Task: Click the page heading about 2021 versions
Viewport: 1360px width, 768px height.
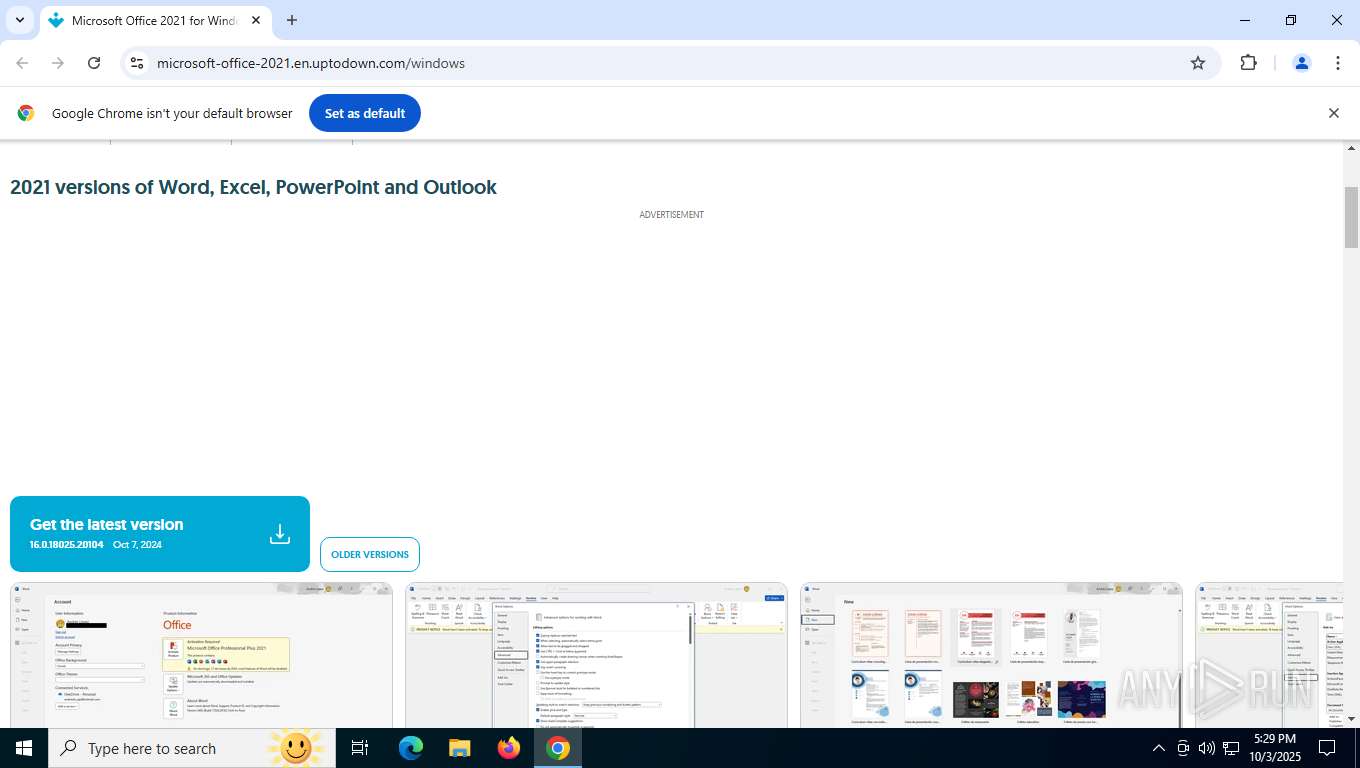Action: point(253,187)
